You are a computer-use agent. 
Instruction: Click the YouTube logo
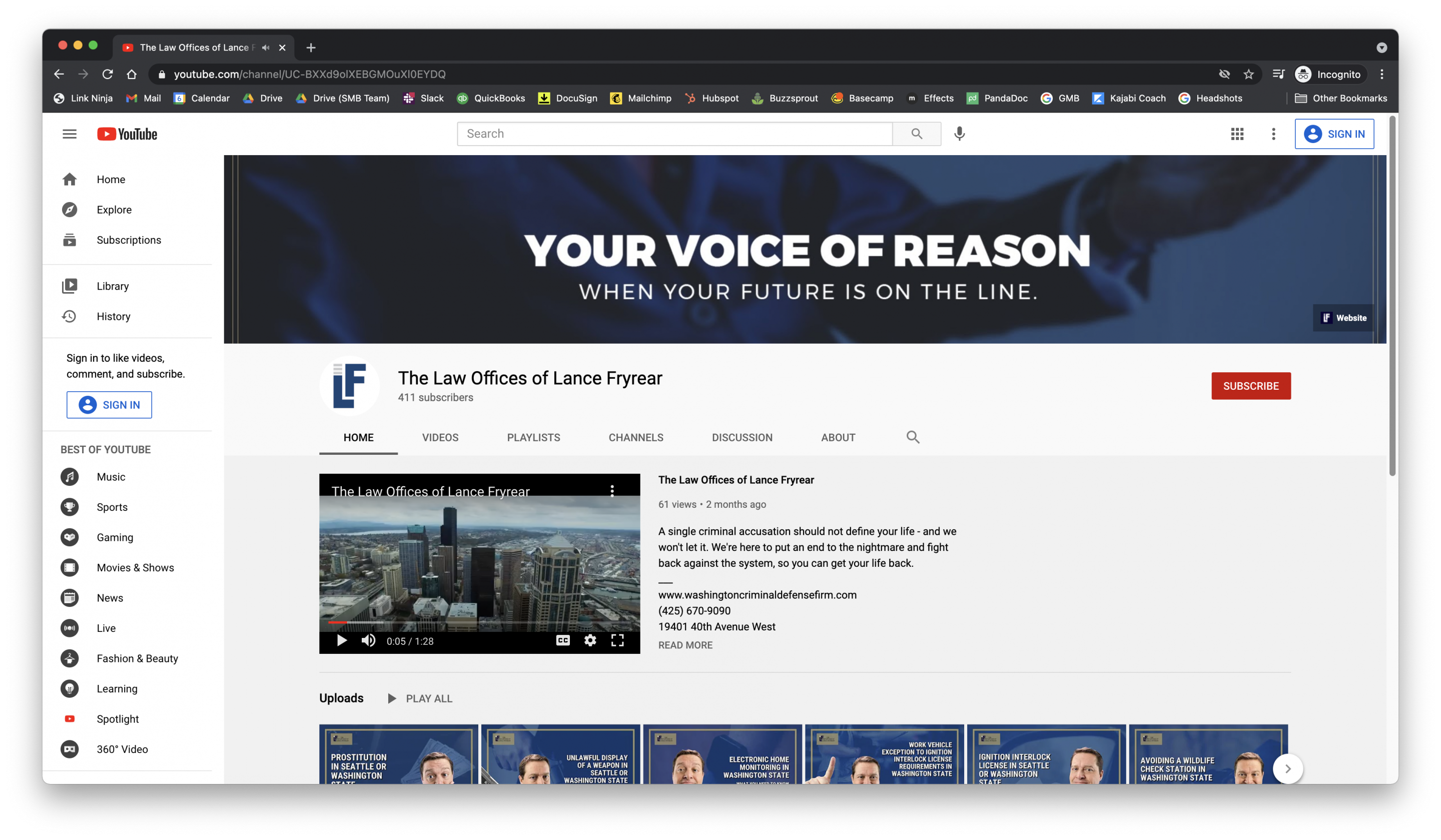pos(127,134)
